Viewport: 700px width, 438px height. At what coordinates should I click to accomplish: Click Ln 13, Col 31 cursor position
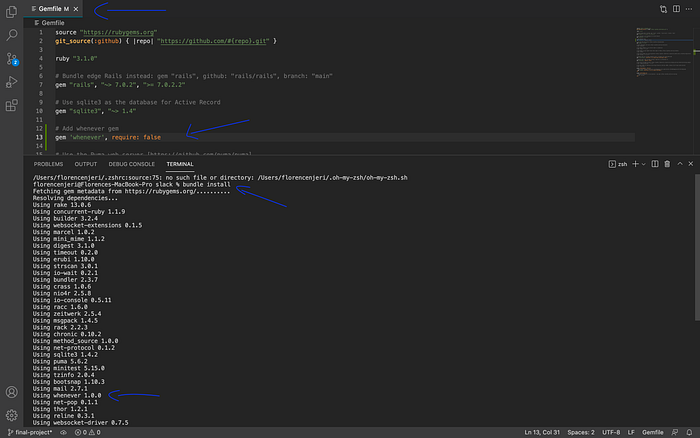pos(542,432)
